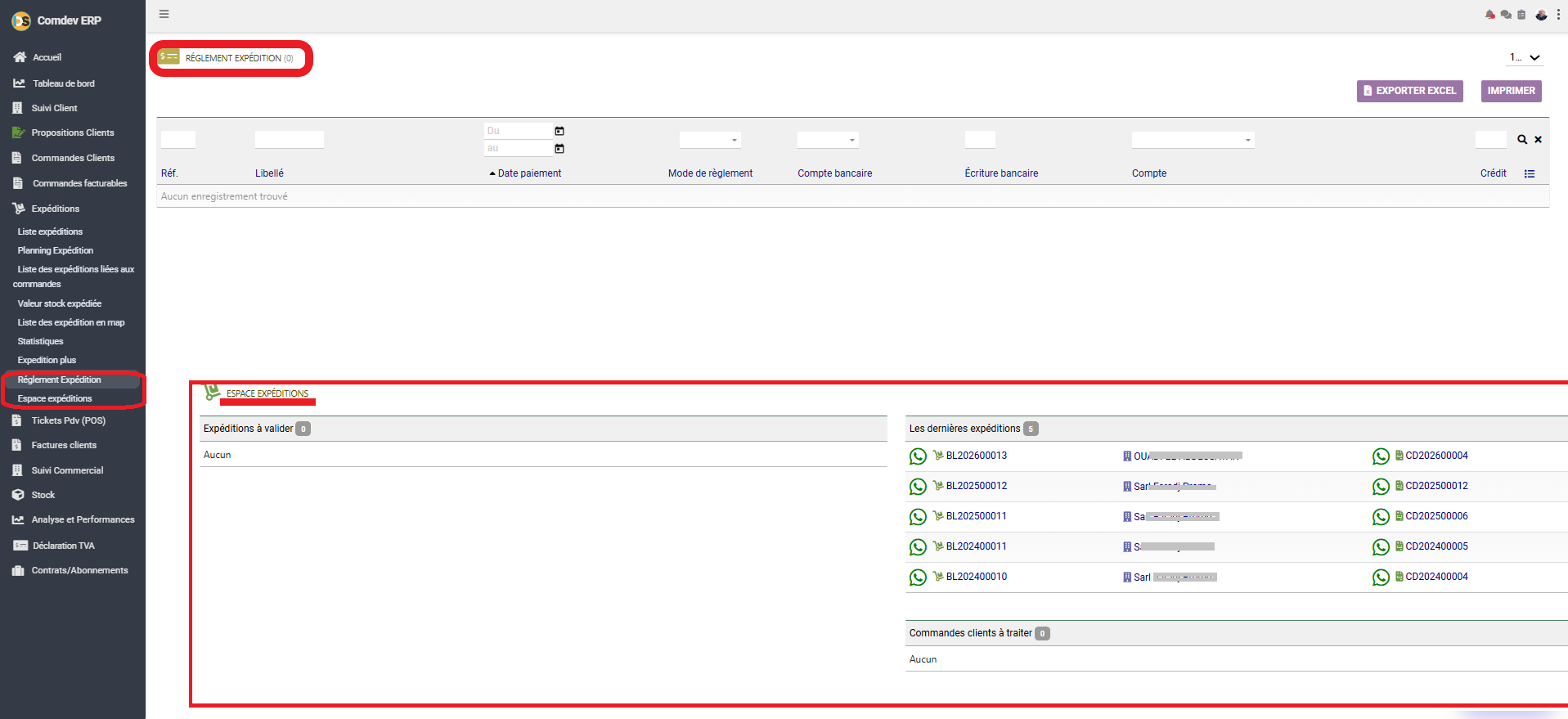
Task: Sort by Date paiement column
Action: (529, 173)
